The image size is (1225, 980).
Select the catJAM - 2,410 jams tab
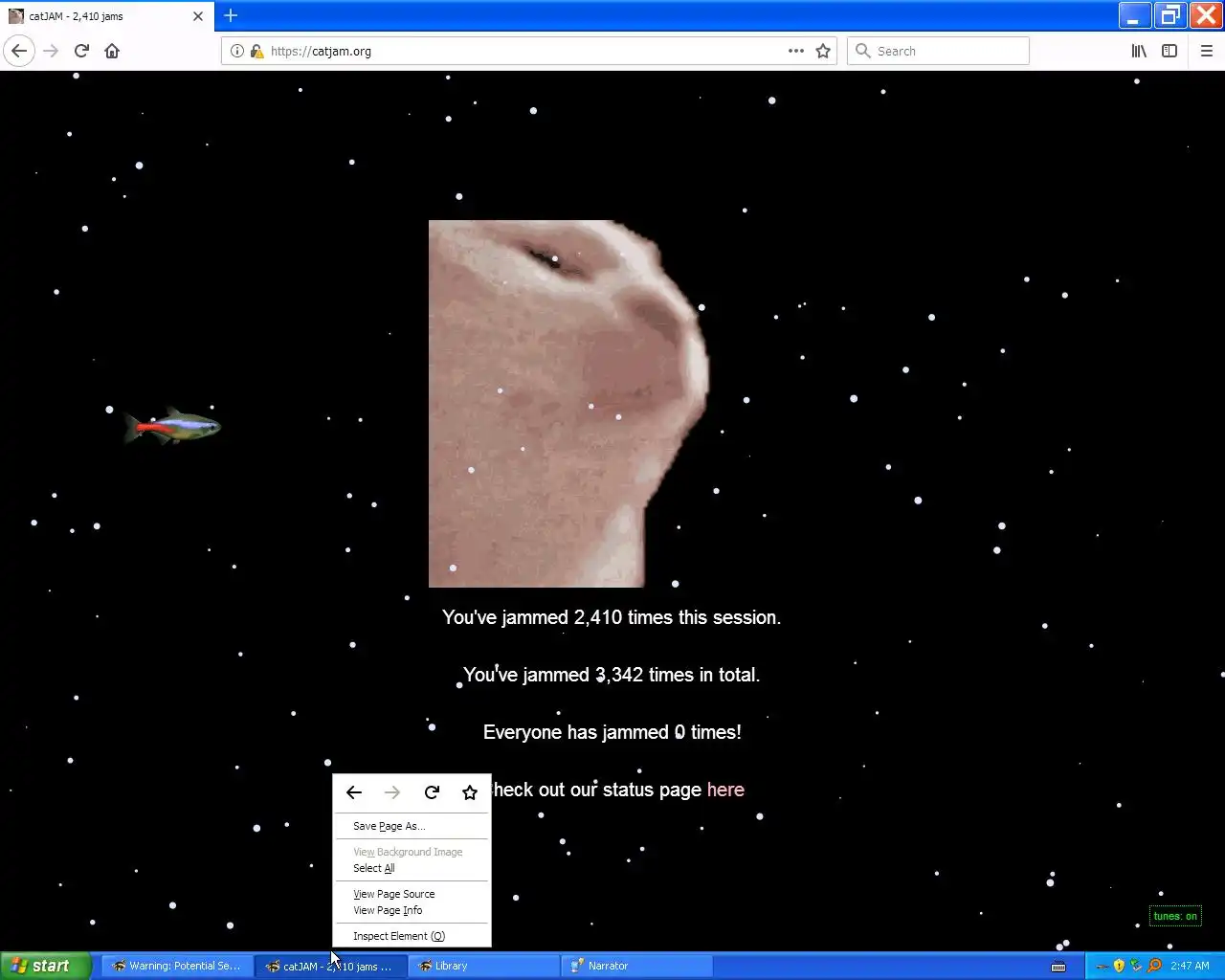(107, 16)
